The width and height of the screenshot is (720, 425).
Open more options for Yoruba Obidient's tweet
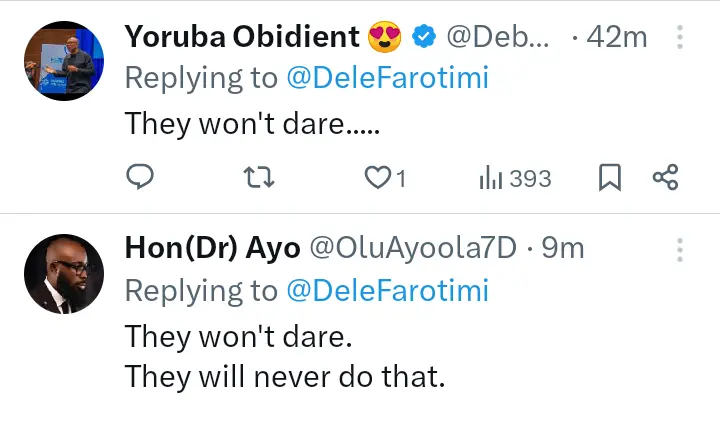click(680, 38)
